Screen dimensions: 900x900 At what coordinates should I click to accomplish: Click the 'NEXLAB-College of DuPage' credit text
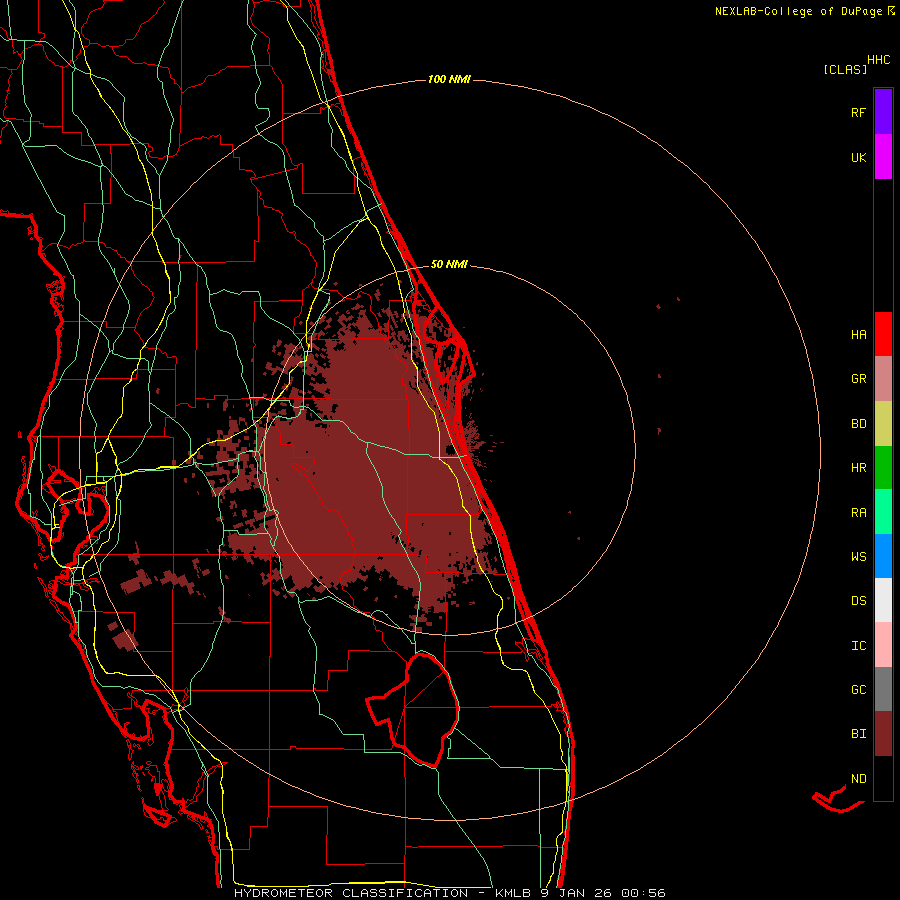tap(798, 11)
